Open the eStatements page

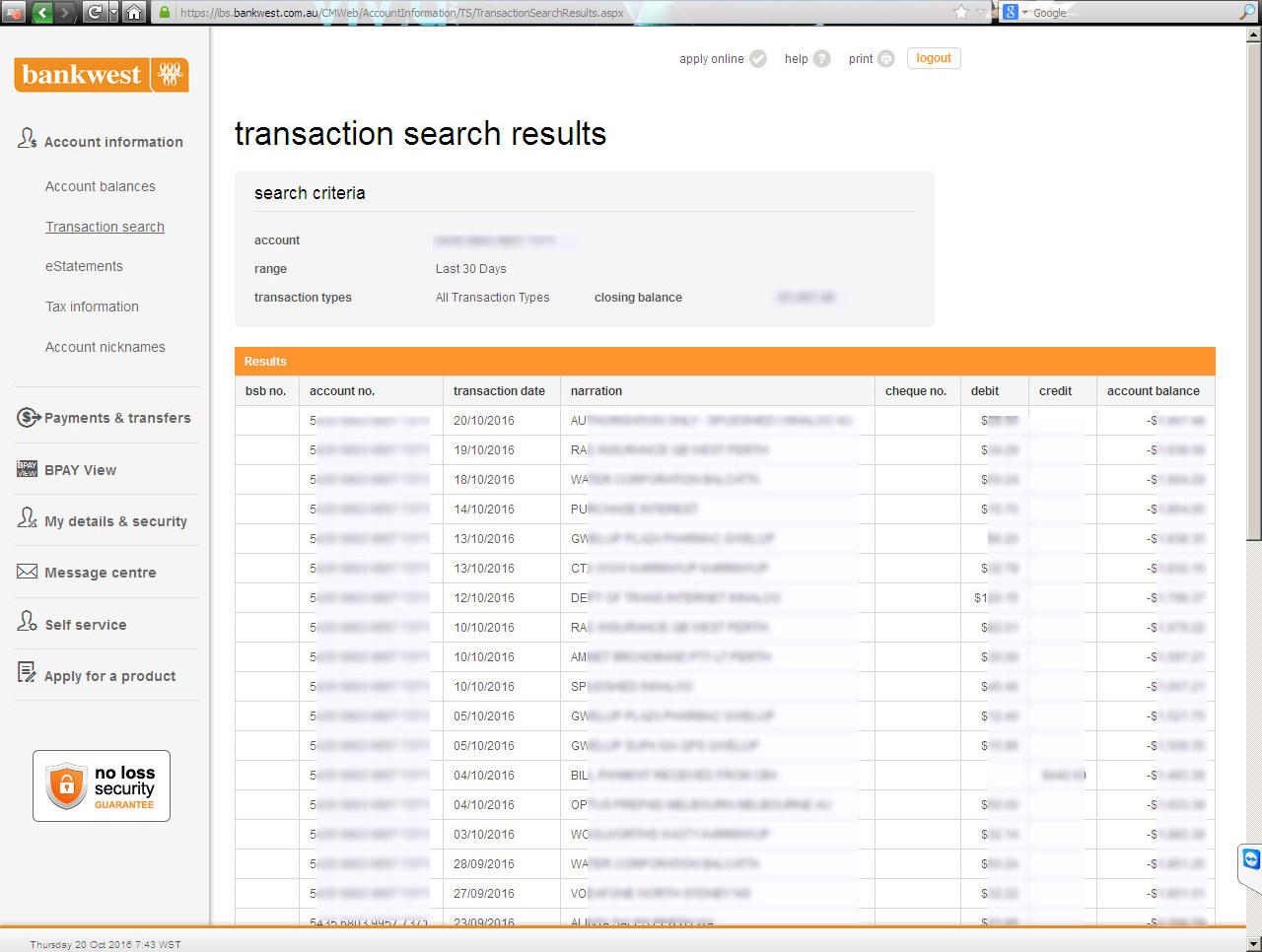tap(84, 266)
